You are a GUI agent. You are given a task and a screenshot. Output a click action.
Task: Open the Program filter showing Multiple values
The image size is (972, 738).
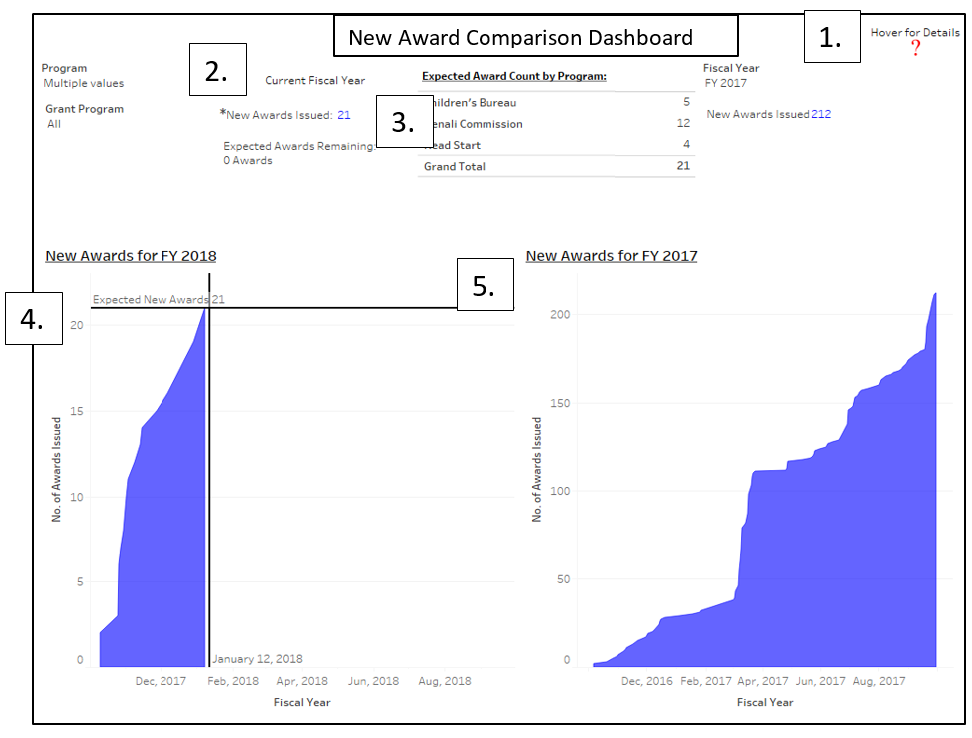coord(84,84)
